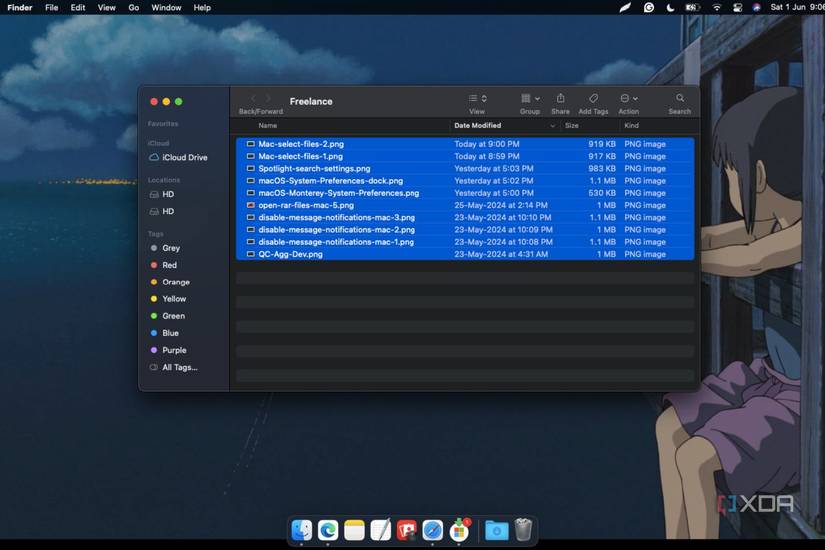Open the View menu in the menu bar
This screenshot has width=825, height=550.
tap(106, 7)
